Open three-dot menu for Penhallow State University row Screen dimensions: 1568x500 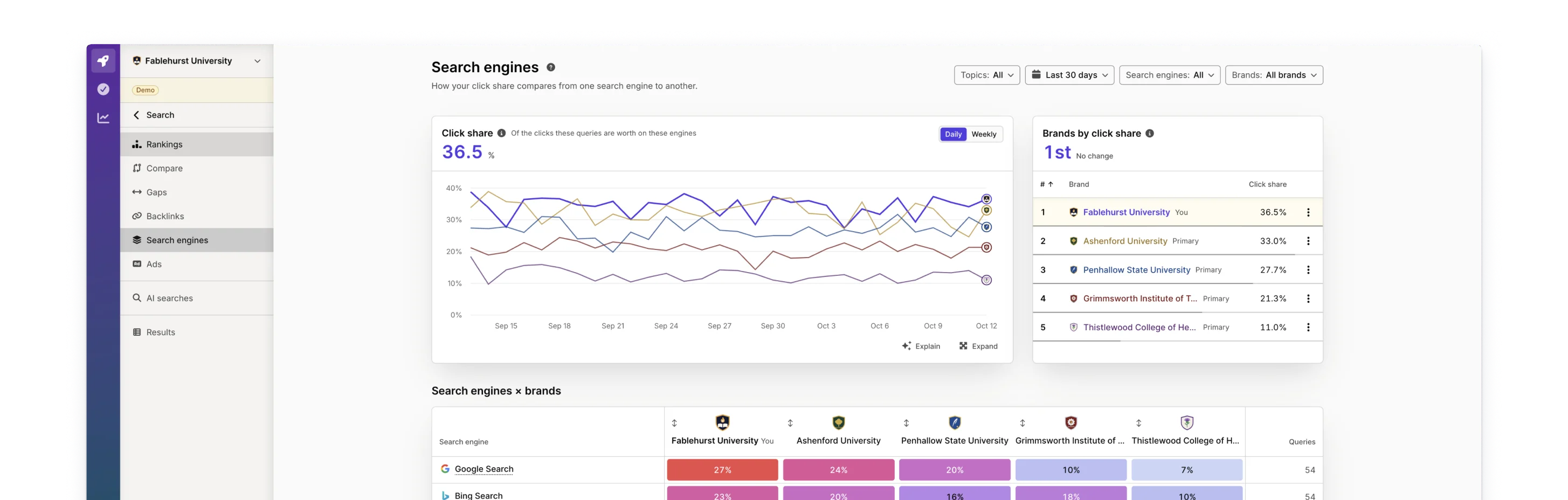click(x=1308, y=269)
